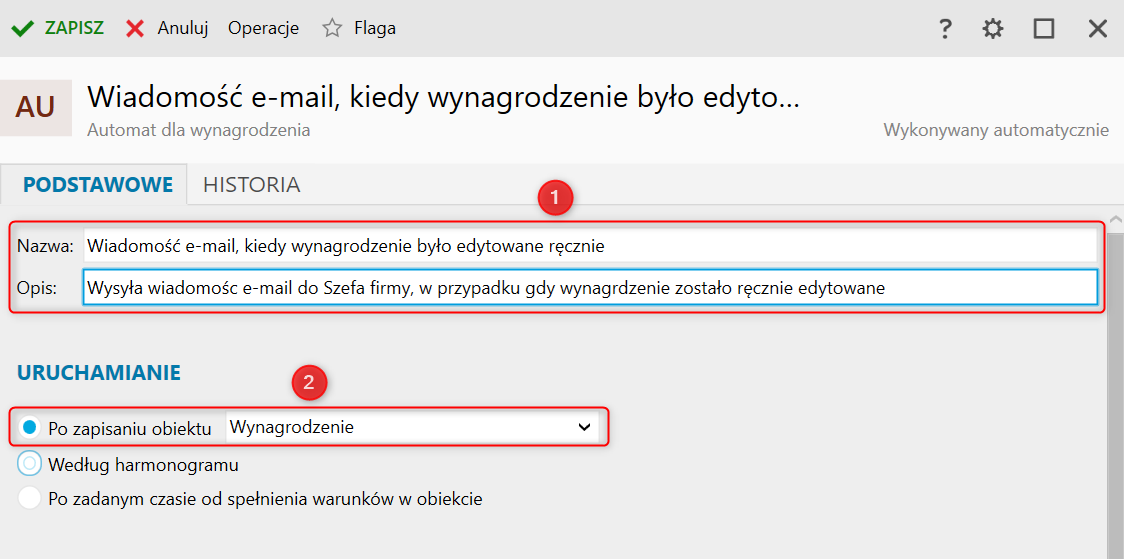The image size is (1124, 559).
Task: Select 'Po zapisaniu obiektu' radio button
Action: click(30, 428)
